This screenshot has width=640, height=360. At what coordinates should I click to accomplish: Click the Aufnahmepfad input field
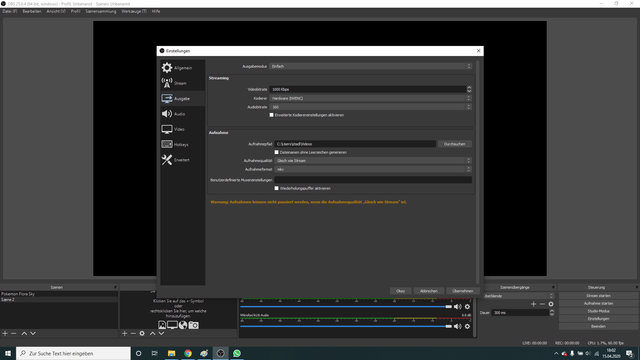pos(355,144)
